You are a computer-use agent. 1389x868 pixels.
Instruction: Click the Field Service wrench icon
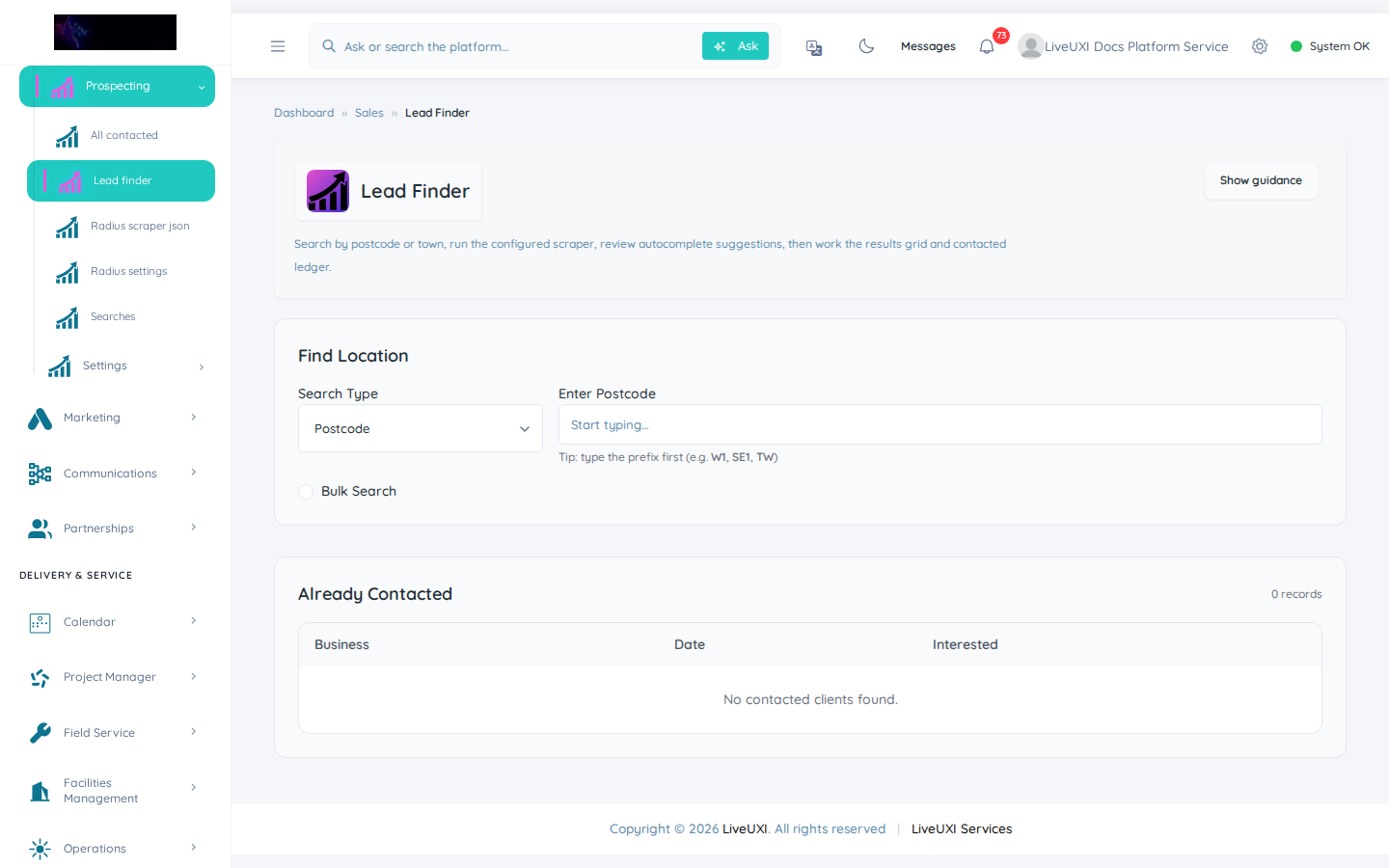40,733
